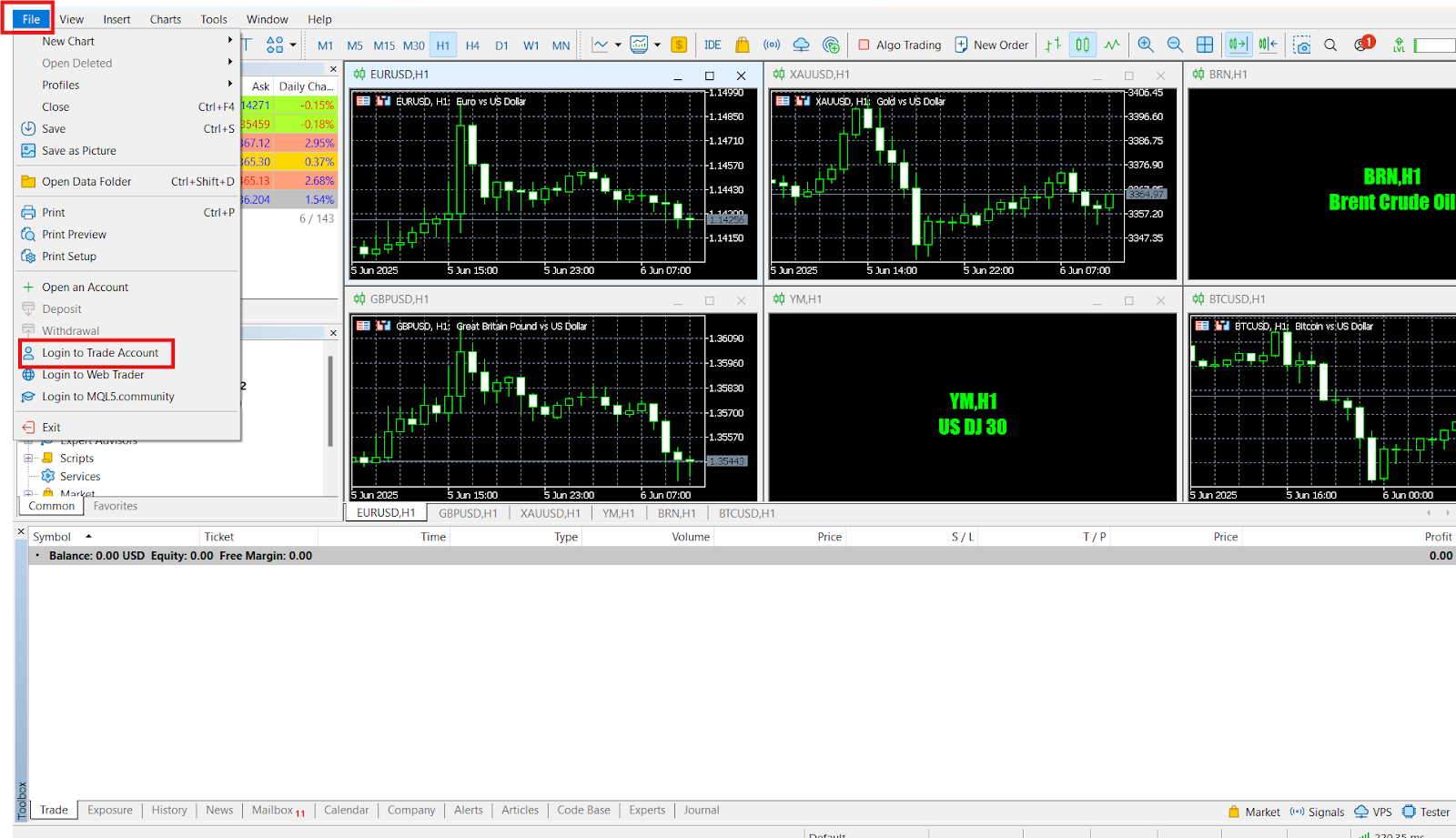Click the chart screenshot camera icon

[1302, 45]
